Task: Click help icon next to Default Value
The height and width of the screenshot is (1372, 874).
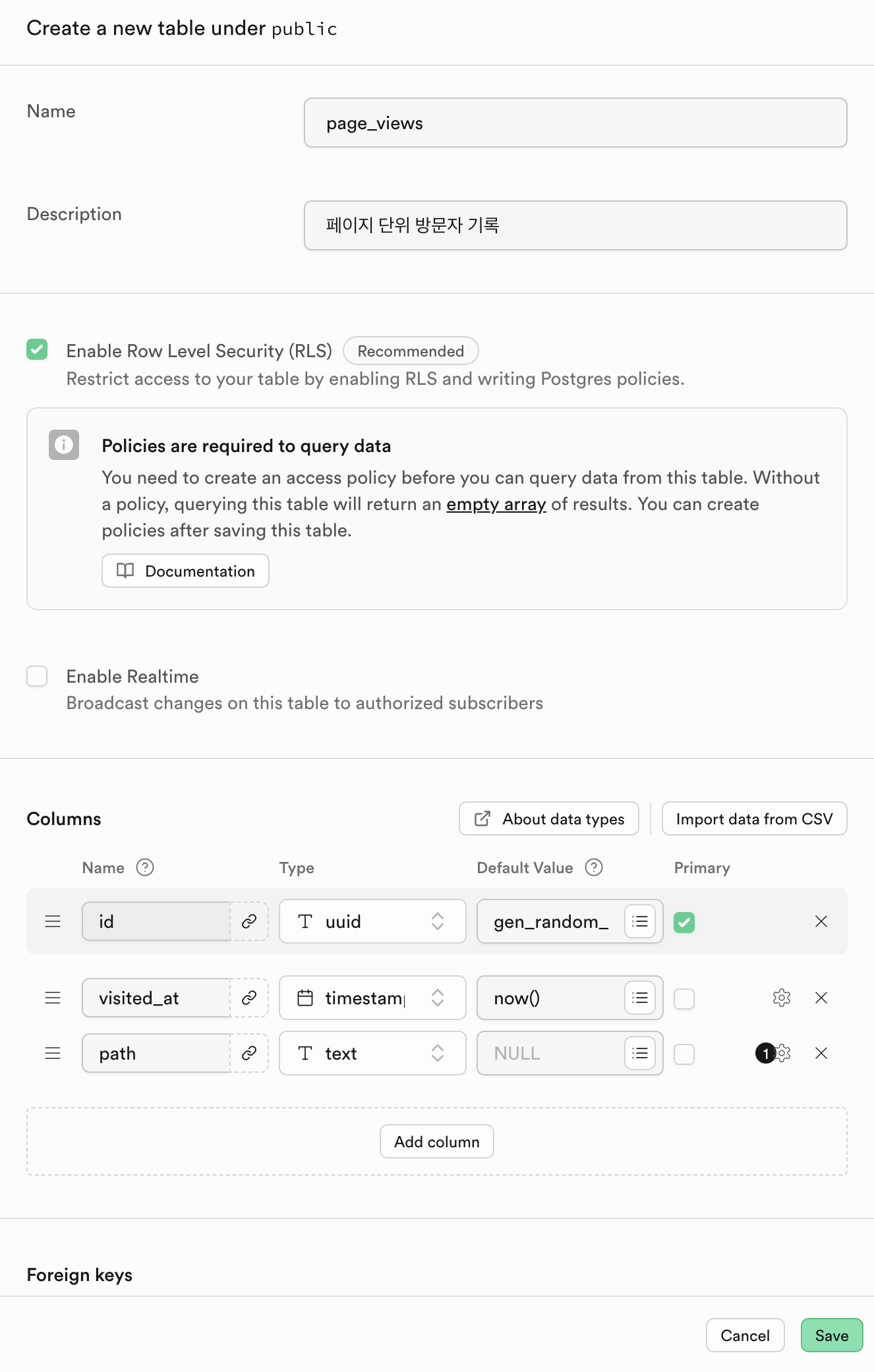Action: [594, 867]
